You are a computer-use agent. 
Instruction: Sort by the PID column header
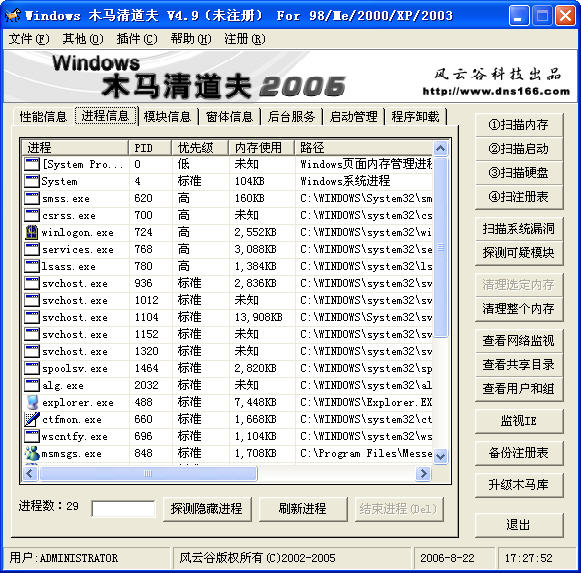tap(150, 148)
